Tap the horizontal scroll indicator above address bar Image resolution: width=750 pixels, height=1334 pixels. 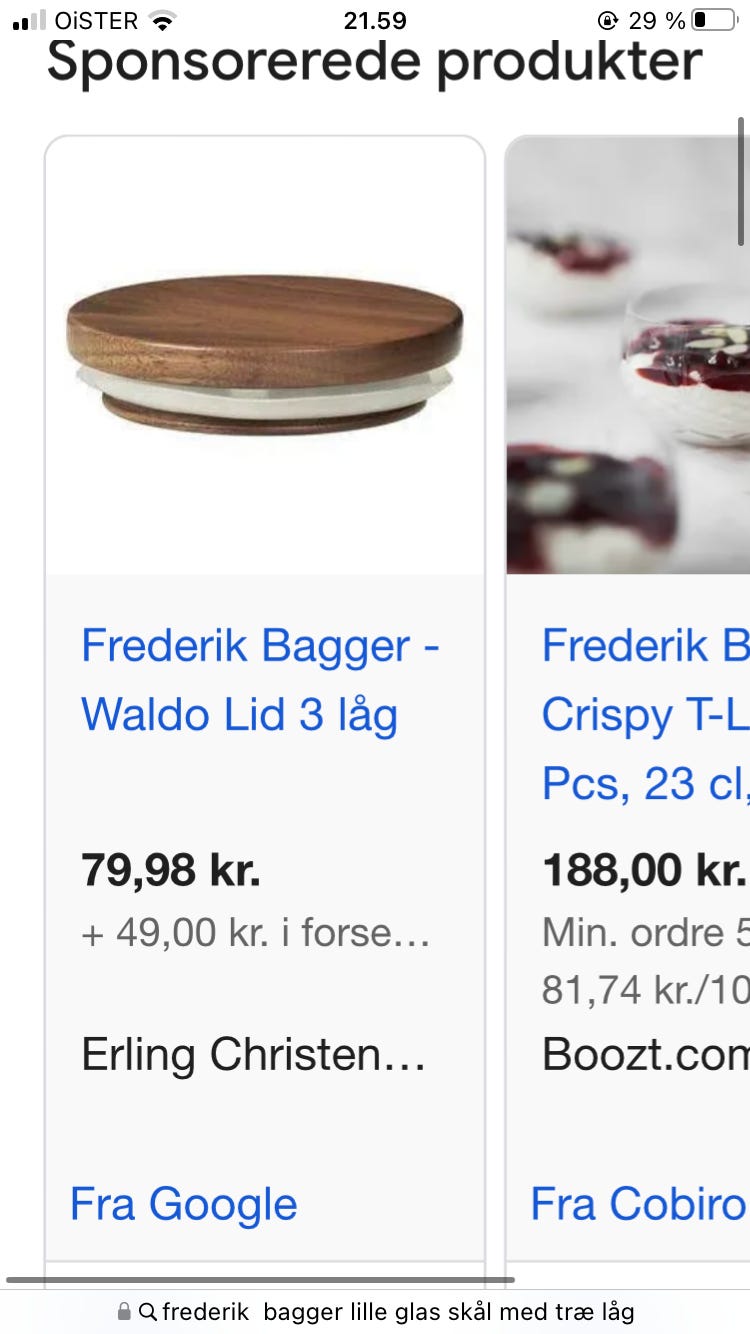click(260, 1280)
